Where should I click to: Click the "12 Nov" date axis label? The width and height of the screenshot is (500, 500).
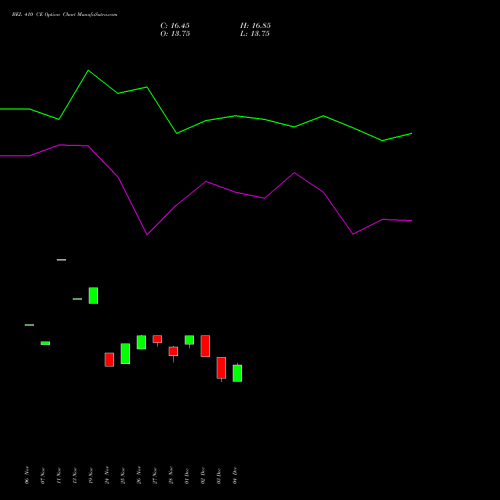[x=75, y=475]
